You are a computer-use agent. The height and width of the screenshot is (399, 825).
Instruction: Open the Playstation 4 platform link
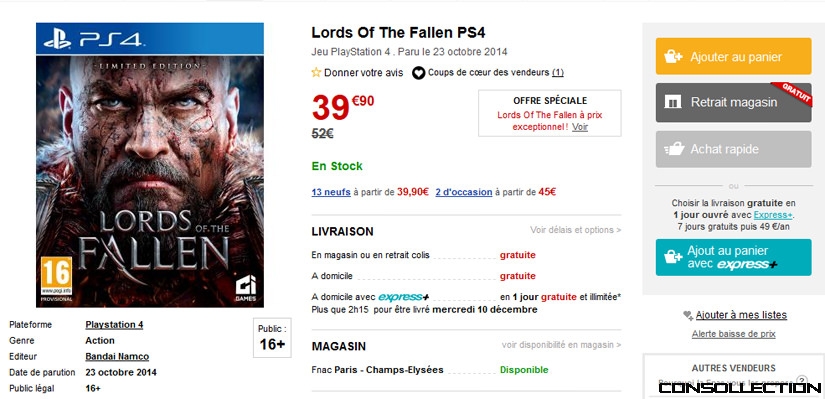click(114, 325)
